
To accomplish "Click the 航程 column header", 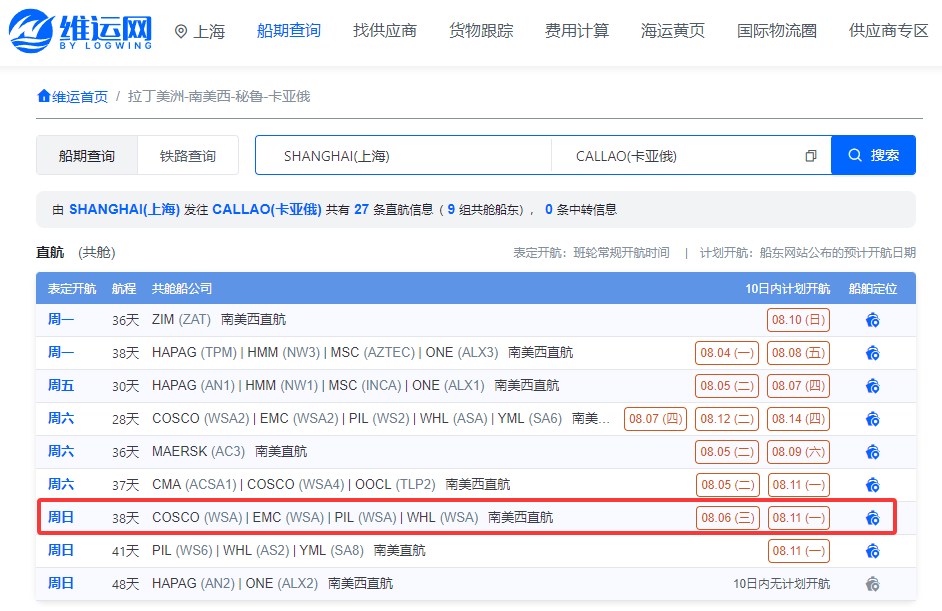I will pyautogui.click(x=124, y=288).
